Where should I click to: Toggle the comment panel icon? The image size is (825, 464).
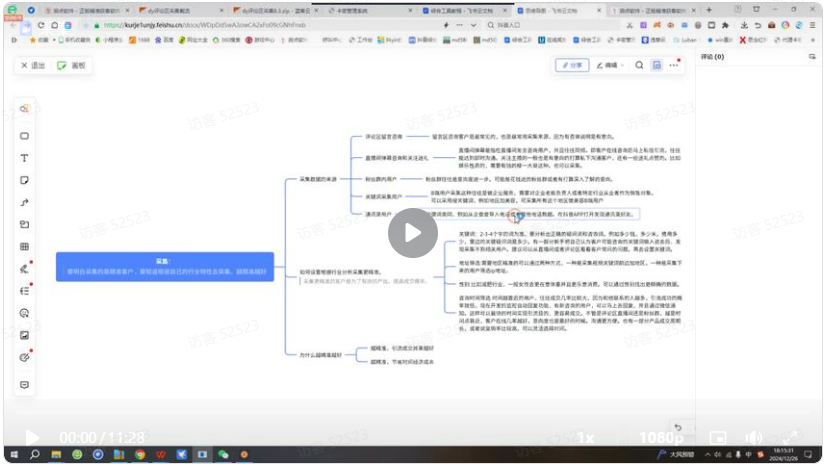657,65
